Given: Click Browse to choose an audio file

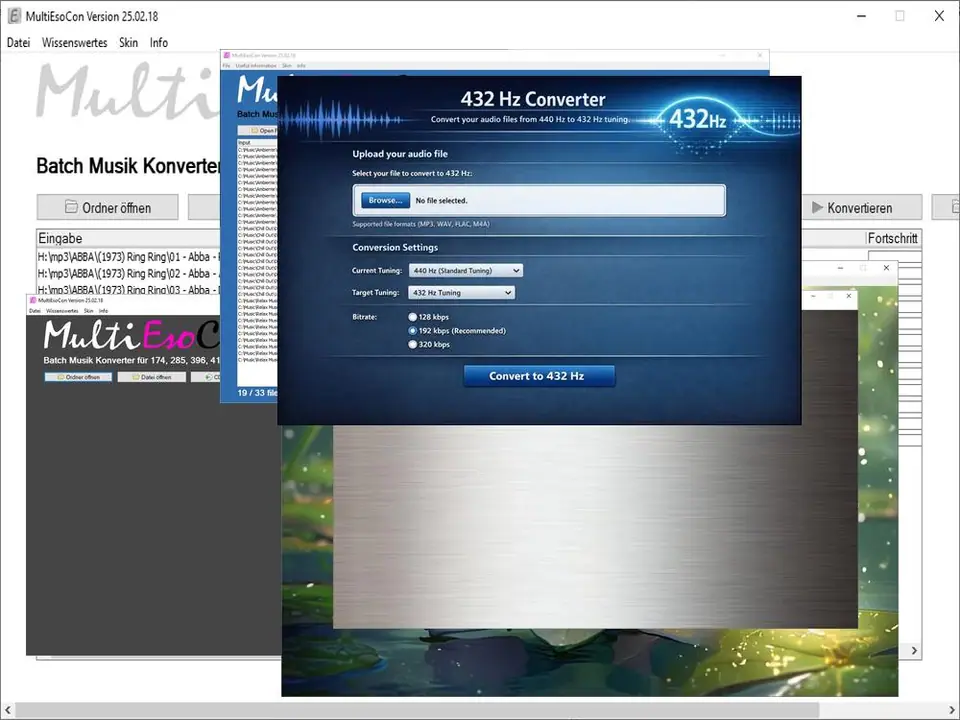Looking at the screenshot, I should pos(384,200).
